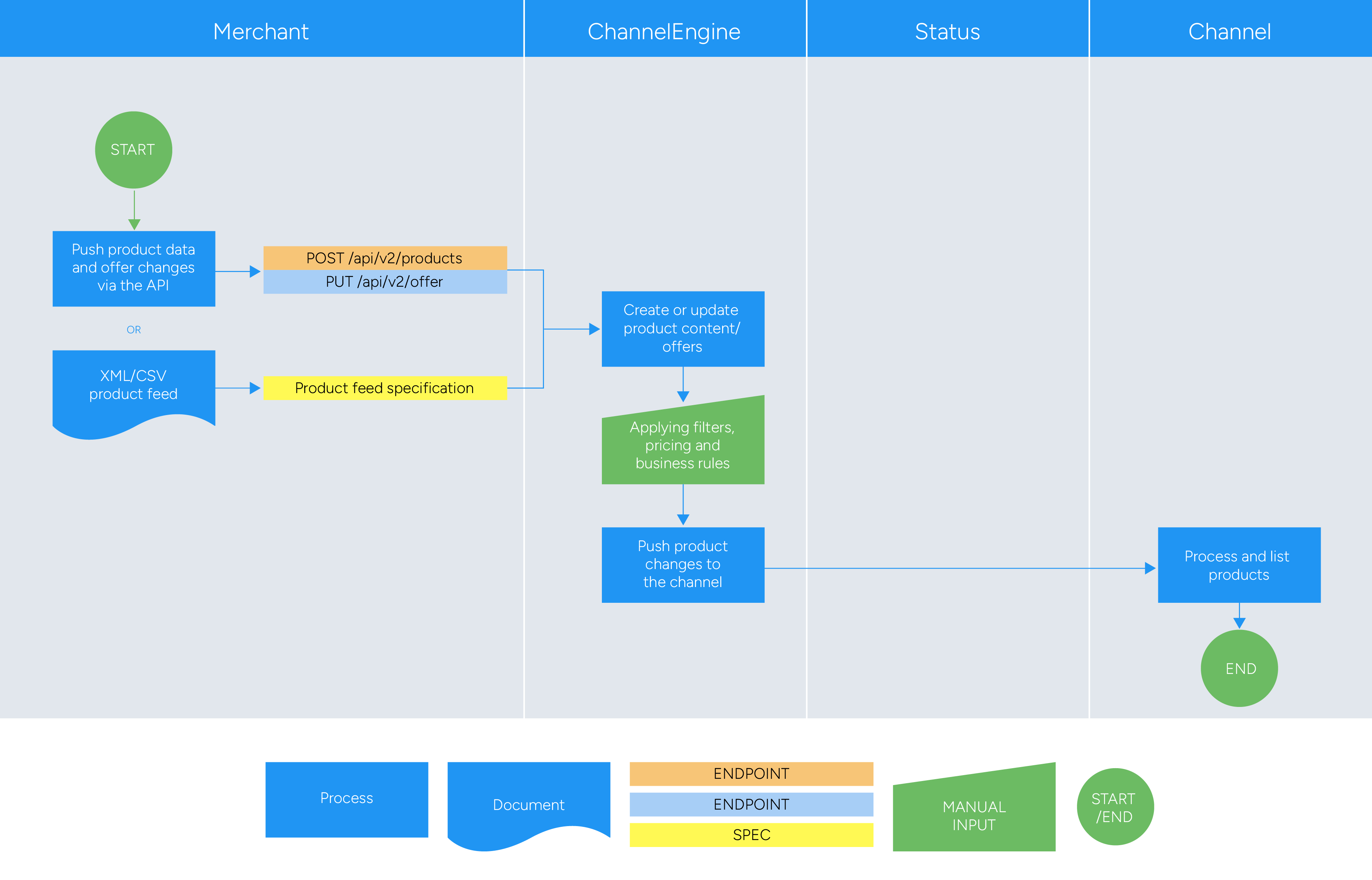Click the legend START/END circle
Image resolution: width=1372 pixels, height=880 pixels.
point(1114,807)
